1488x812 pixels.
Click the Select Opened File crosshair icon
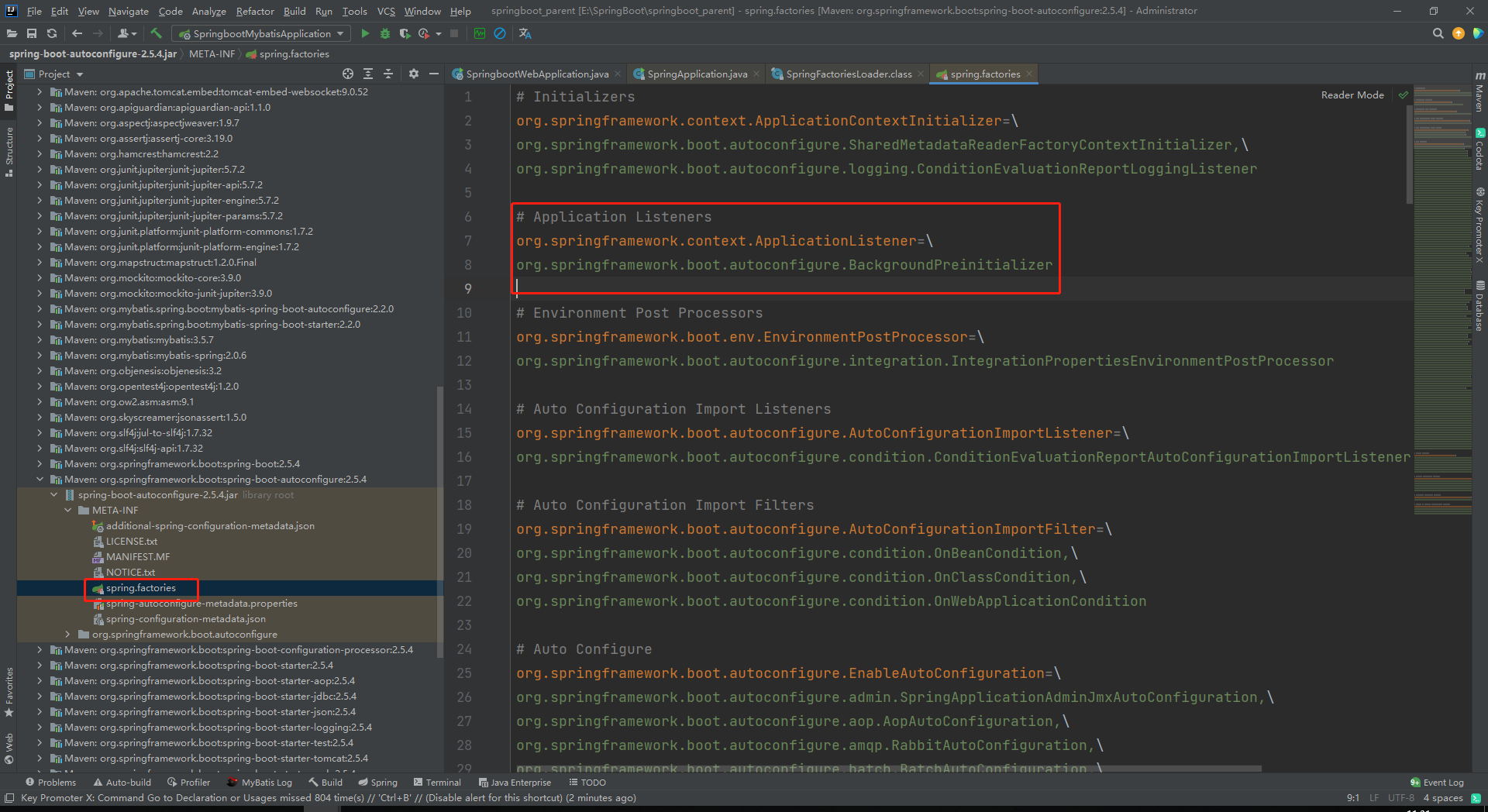[347, 74]
